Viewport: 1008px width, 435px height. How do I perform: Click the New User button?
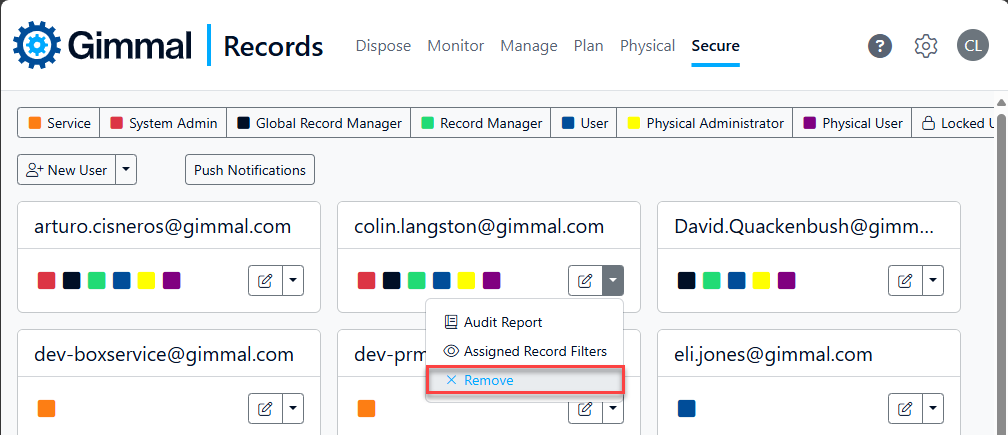coord(67,170)
